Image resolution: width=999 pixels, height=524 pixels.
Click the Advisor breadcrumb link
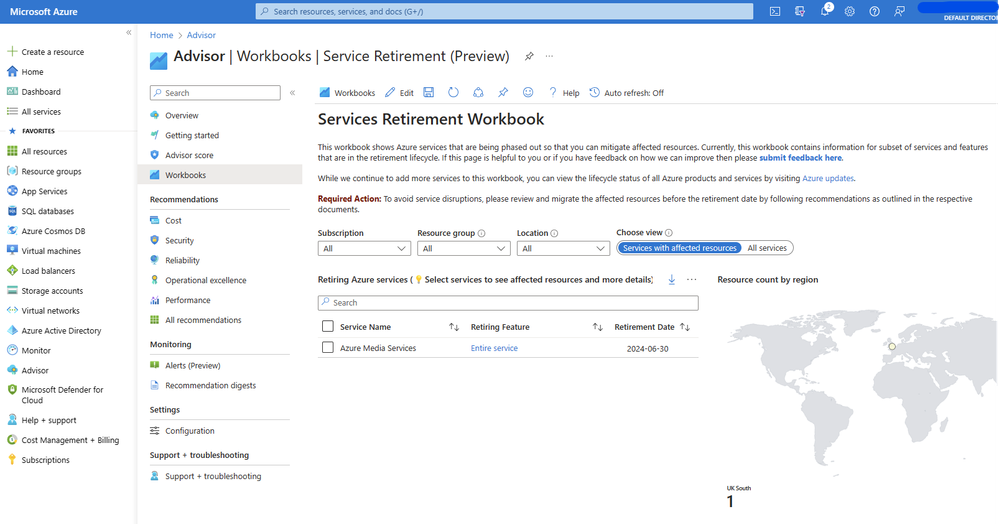point(201,35)
